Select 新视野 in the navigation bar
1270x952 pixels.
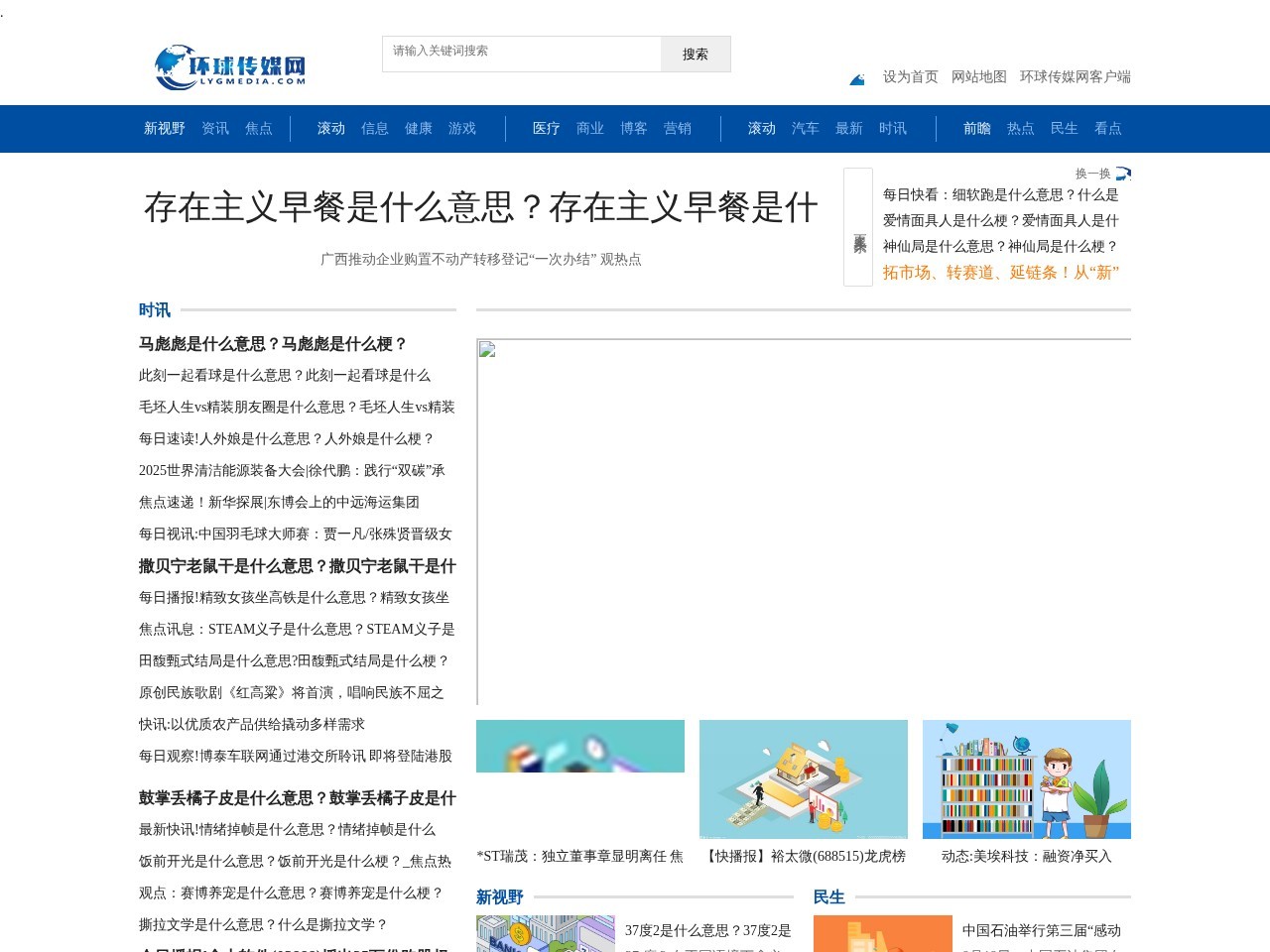click(165, 128)
